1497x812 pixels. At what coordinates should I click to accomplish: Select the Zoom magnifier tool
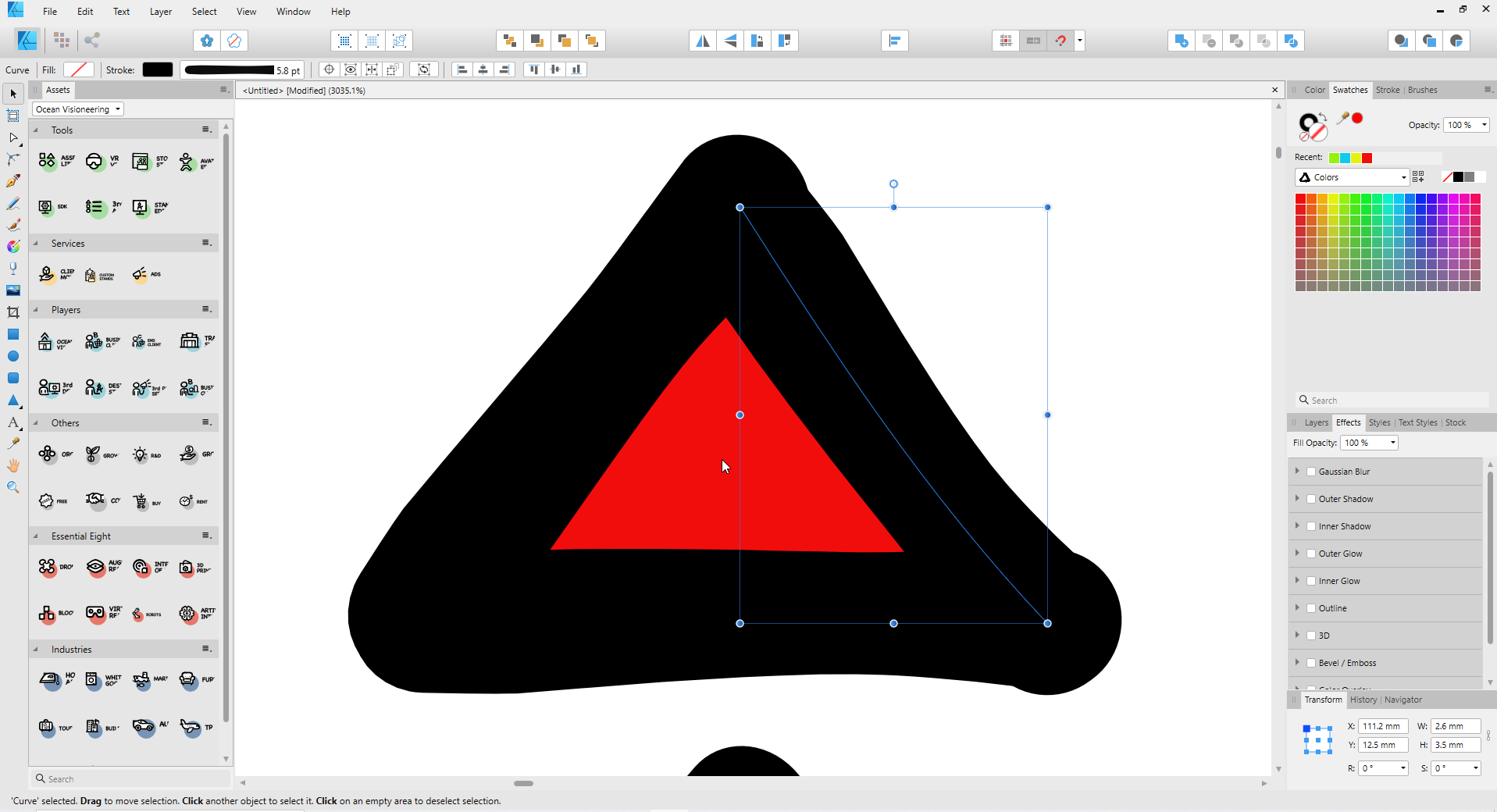[13, 487]
